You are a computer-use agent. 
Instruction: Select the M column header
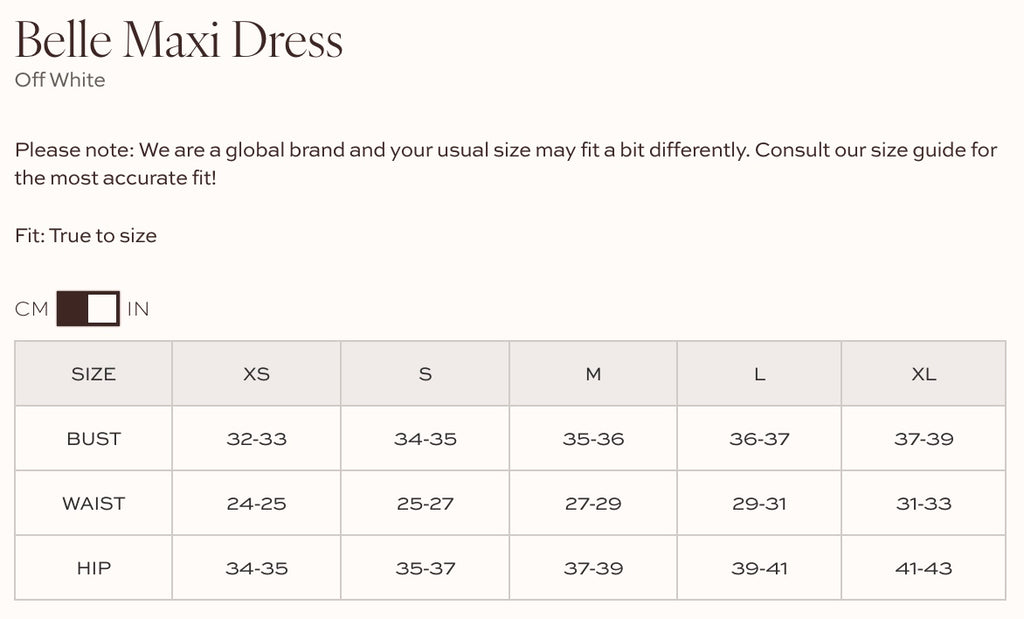[593, 374]
